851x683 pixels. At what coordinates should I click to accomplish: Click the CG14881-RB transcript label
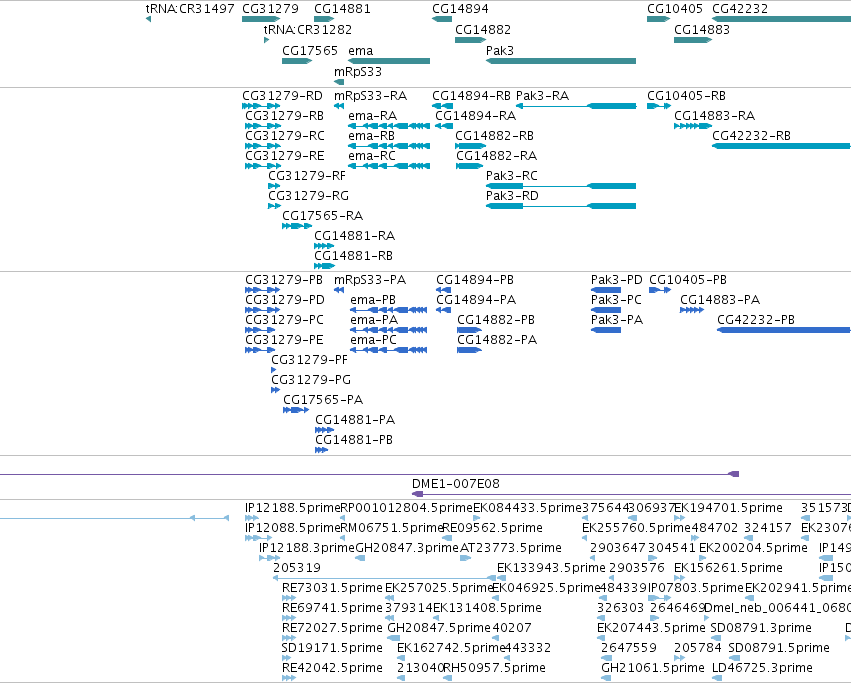pos(353,256)
